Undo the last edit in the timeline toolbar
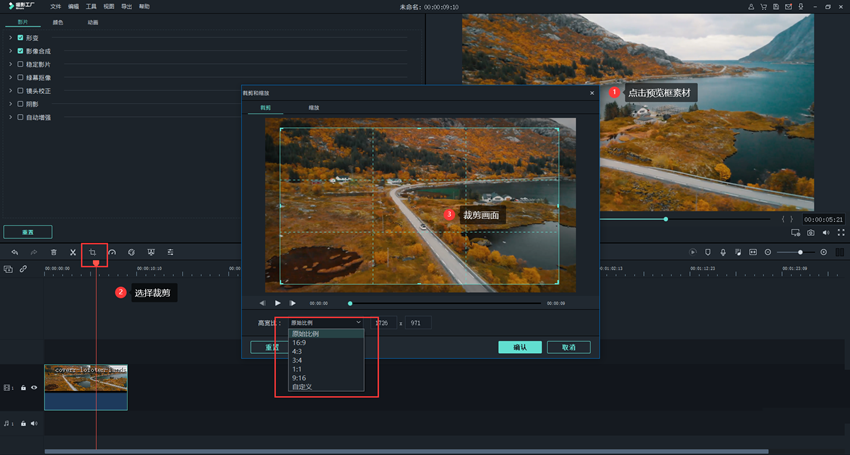 15,252
